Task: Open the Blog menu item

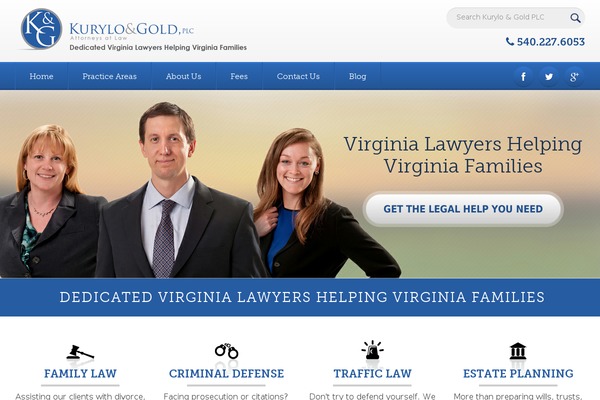Action: [x=357, y=76]
